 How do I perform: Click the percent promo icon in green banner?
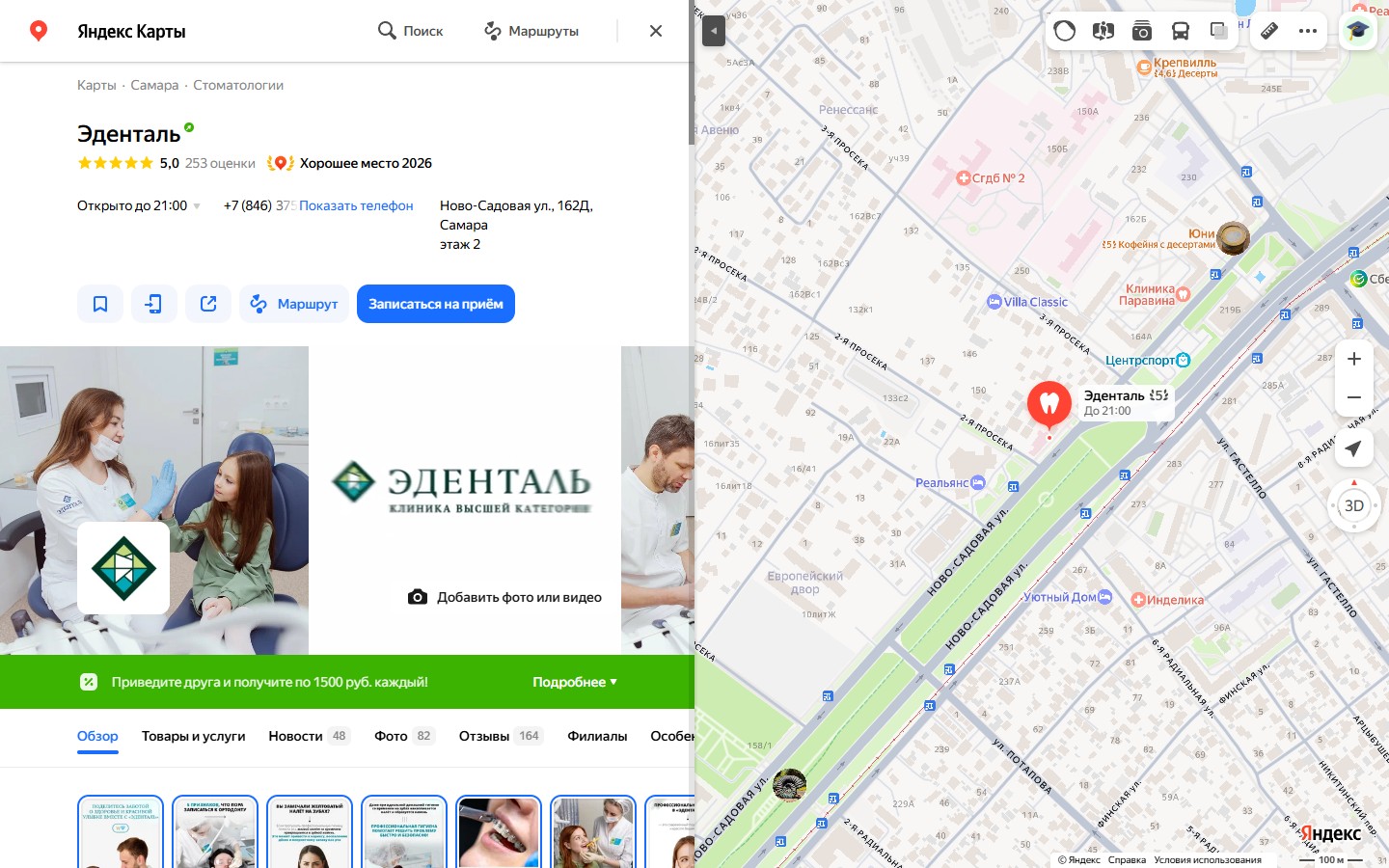point(89,682)
